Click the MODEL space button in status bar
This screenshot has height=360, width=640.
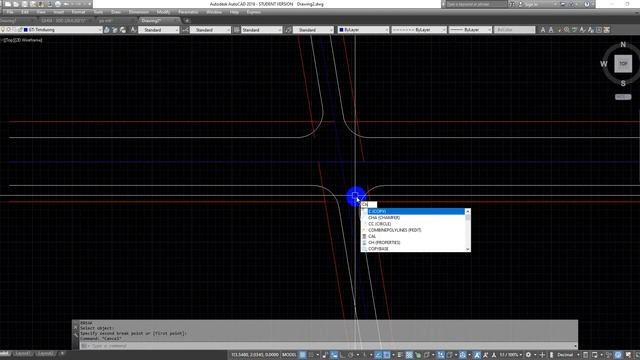(289, 355)
